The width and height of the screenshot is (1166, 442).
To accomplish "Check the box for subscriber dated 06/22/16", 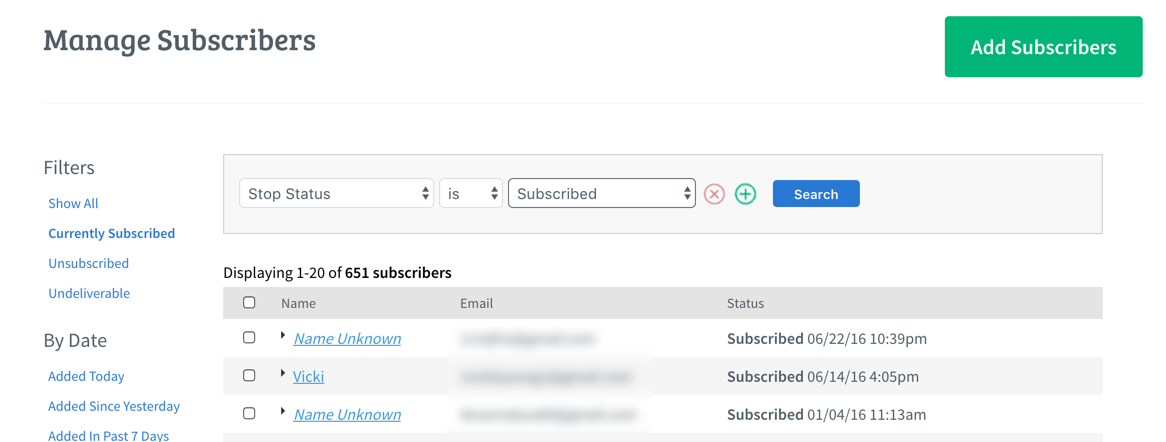I will pos(249,337).
